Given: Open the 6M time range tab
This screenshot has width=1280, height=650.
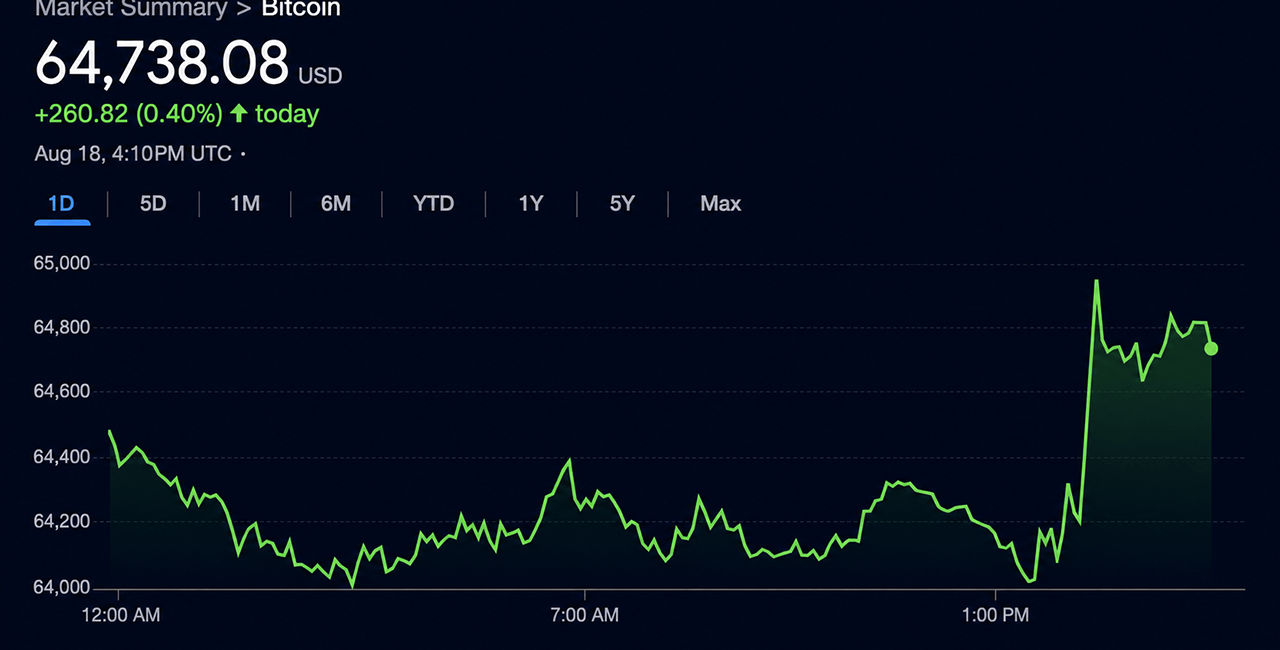Looking at the screenshot, I should point(336,204).
